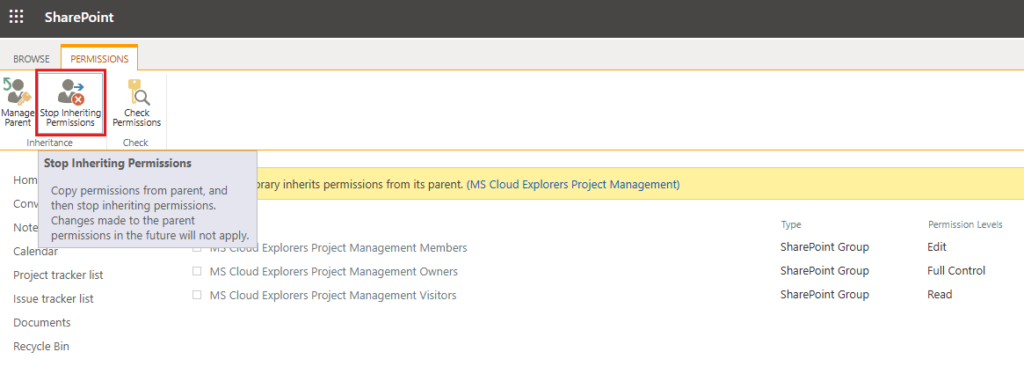Image resolution: width=1024 pixels, height=374 pixels.
Task: Click the Type column header
Action: pos(791,225)
